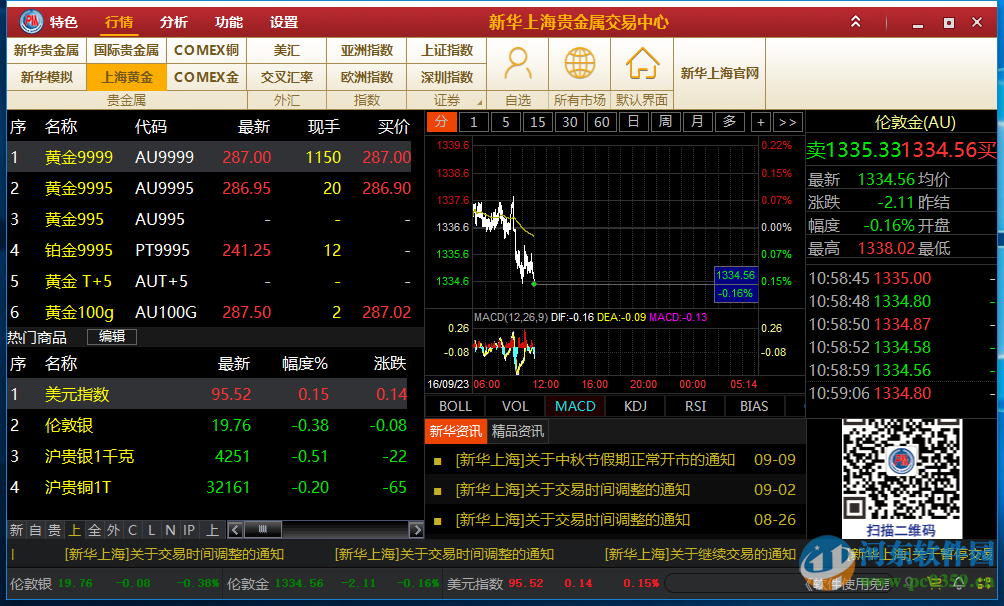Collapse the window with the double-chevron arrows
Image resolution: width=1004 pixels, height=606 pixels.
(854, 20)
